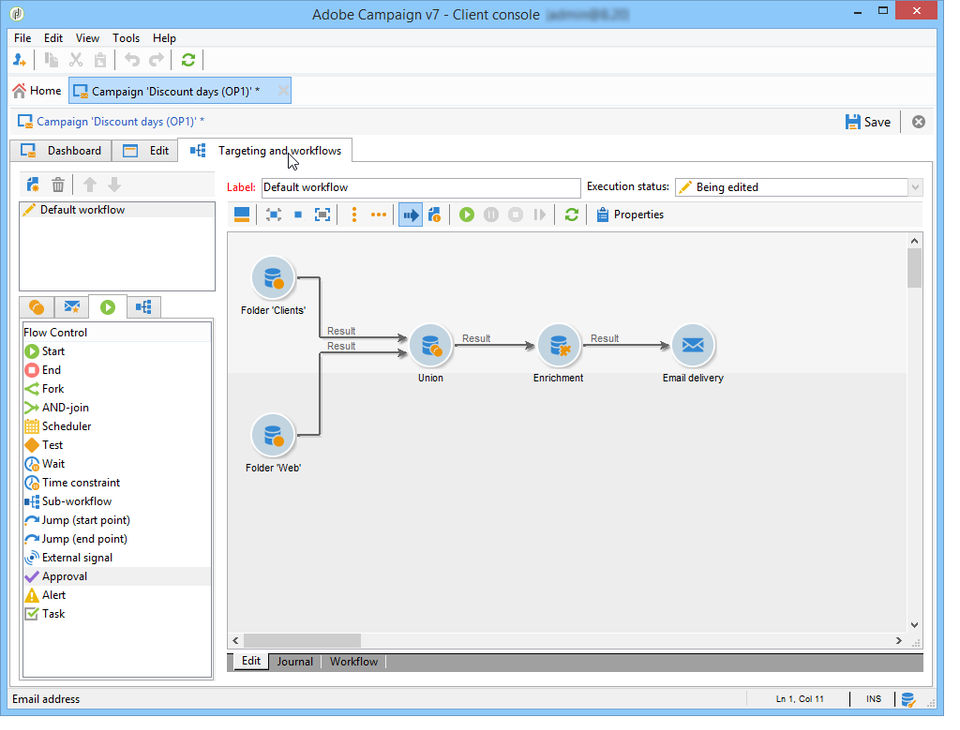Click the canvas vertical scrollbar down arrow
The height and width of the screenshot is (730, 960).
[x=914, y=625]
